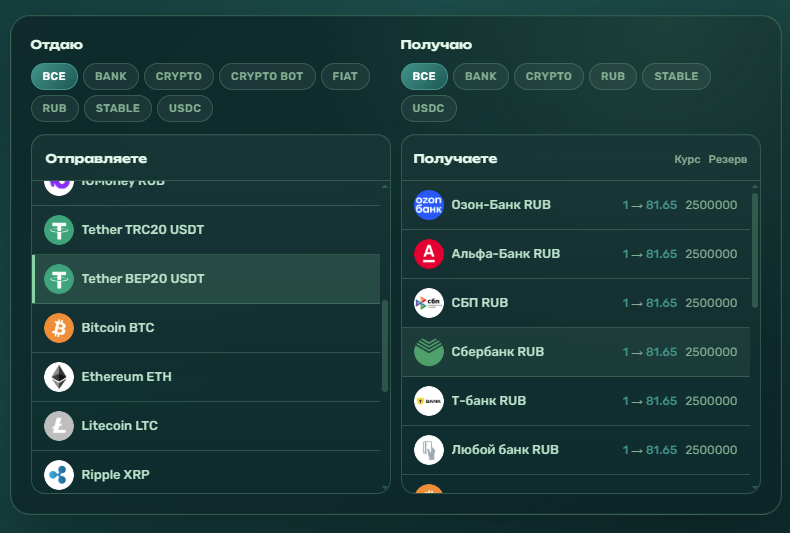Click the Получаете list scrollbar thumb
This screenshot has height=533, width=790.
click(755, 250)
